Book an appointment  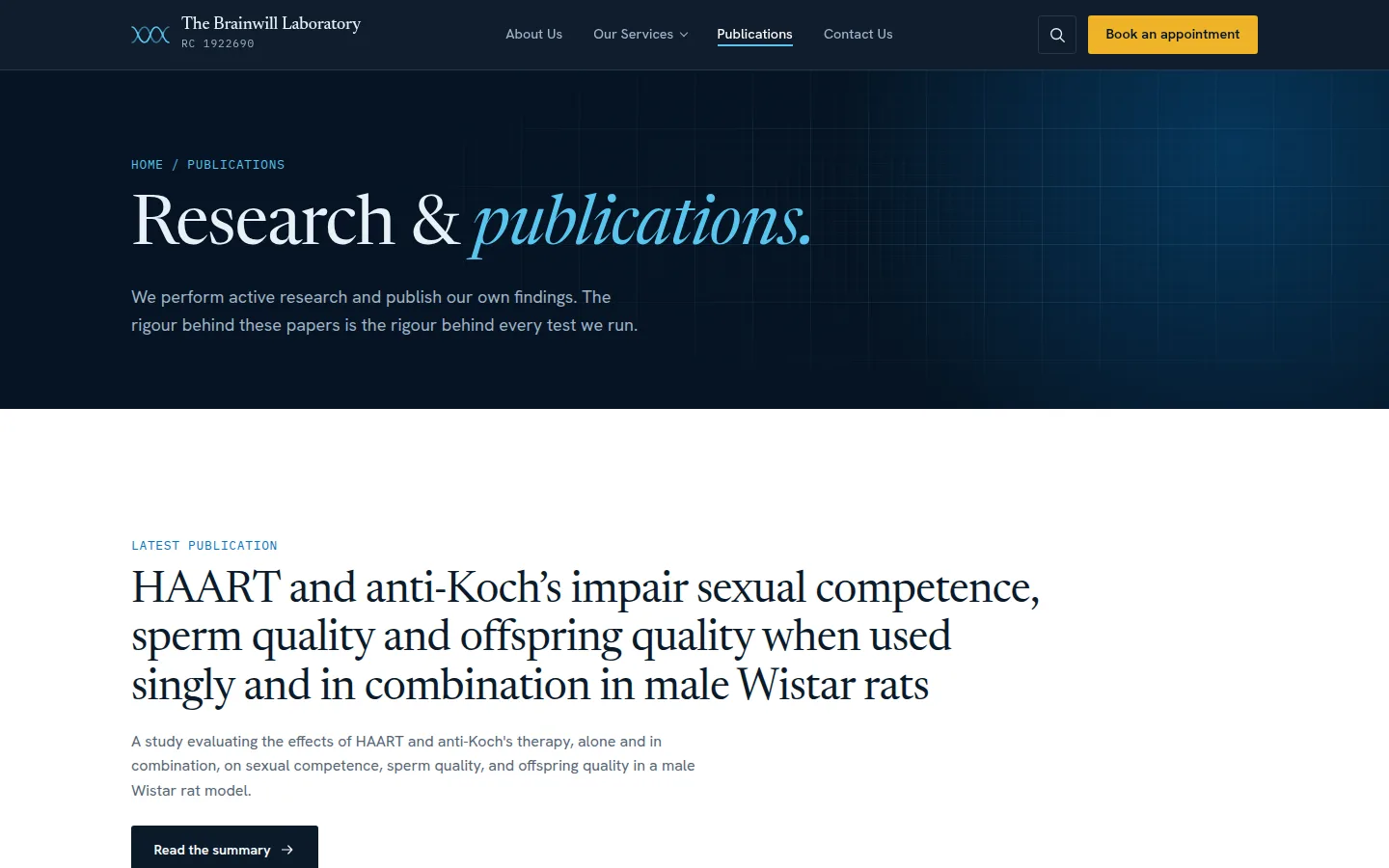[x=1173, y=35]
